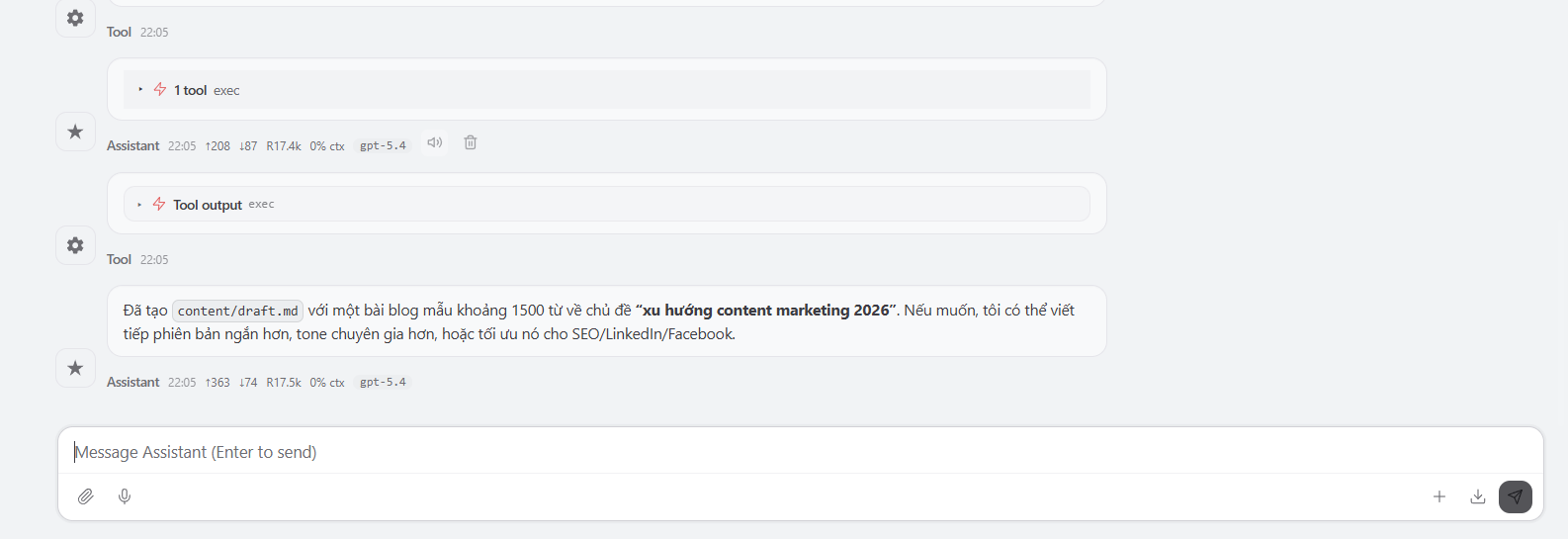
Task: Expand the "Tool output" disclosure triangle
Action: (x=139, y=205)
